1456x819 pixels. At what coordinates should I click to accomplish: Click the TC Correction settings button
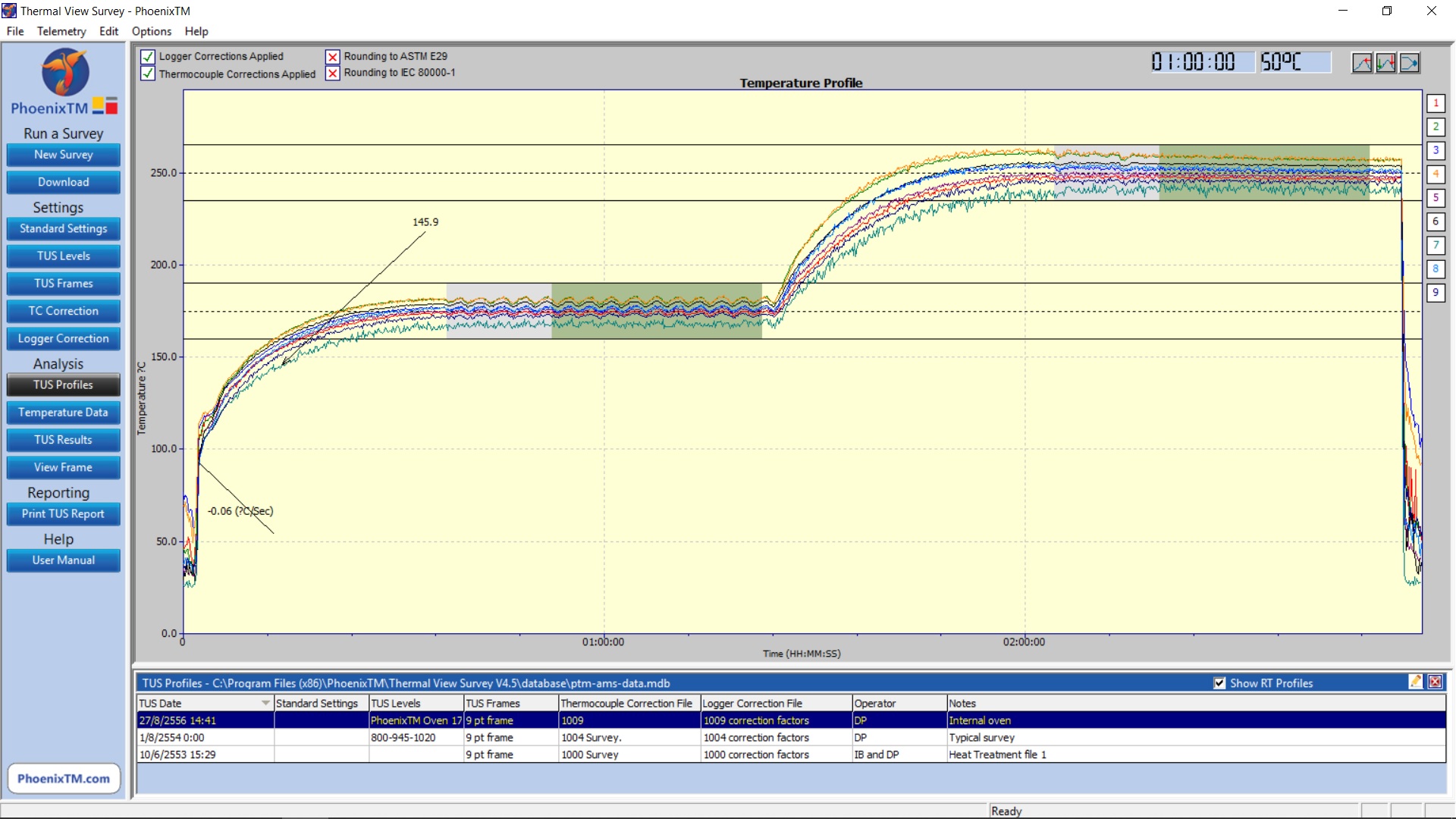64,311
